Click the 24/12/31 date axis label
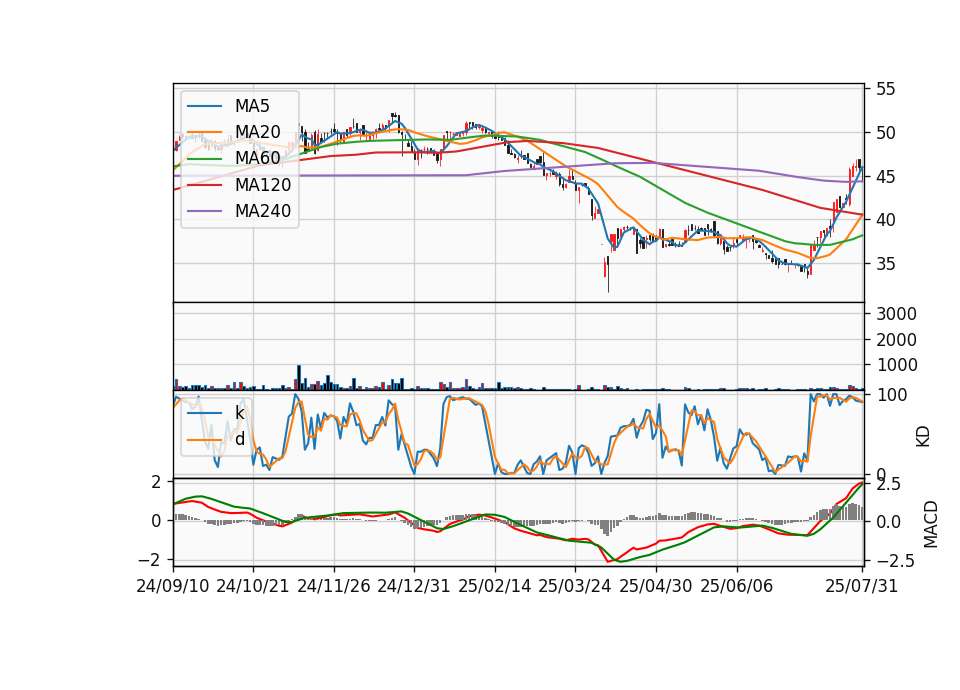960x690 pixels. (414, 586)
